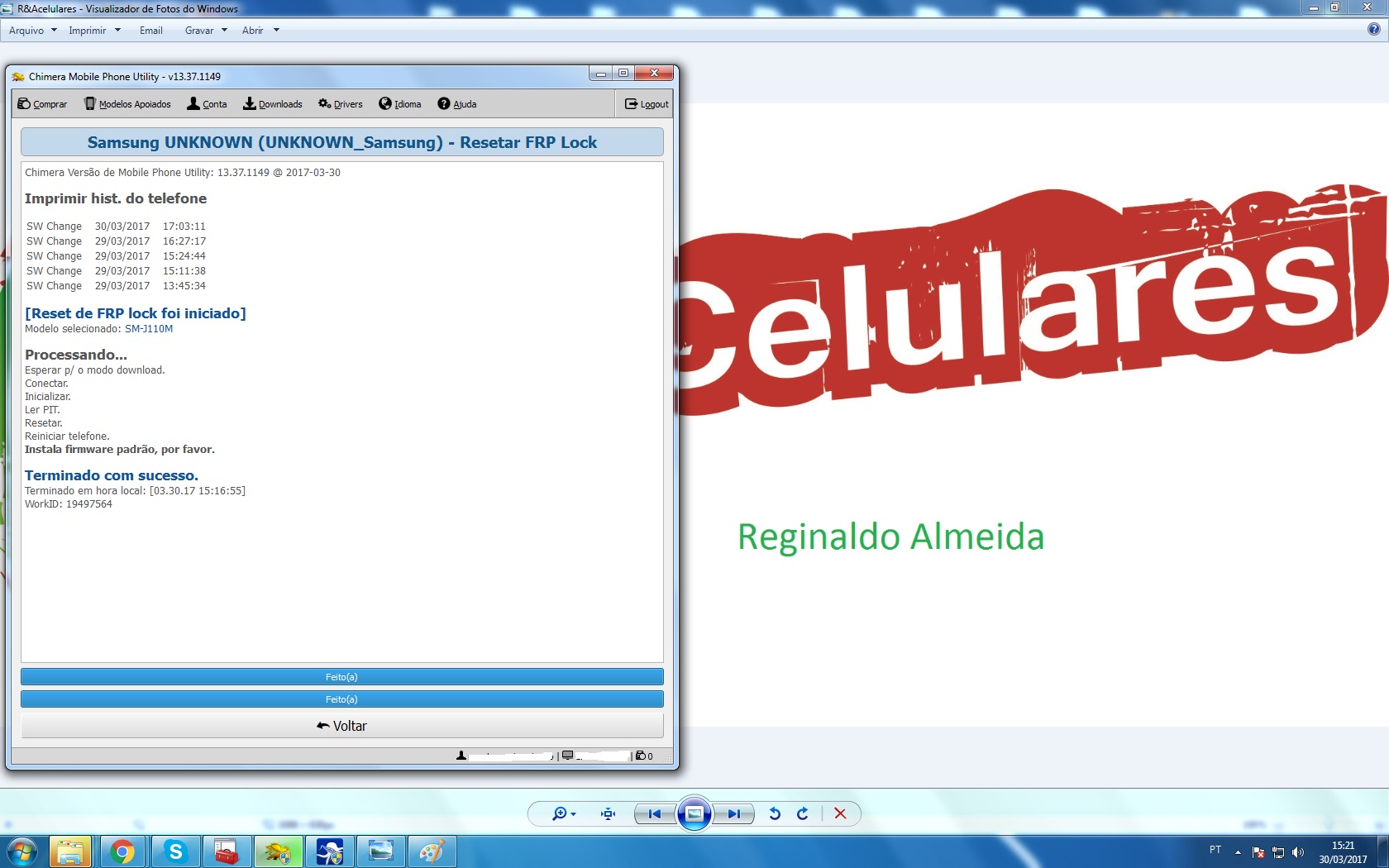Go to the previous photo
This screenshot has width=1389, height=868.
coord(655,814)
